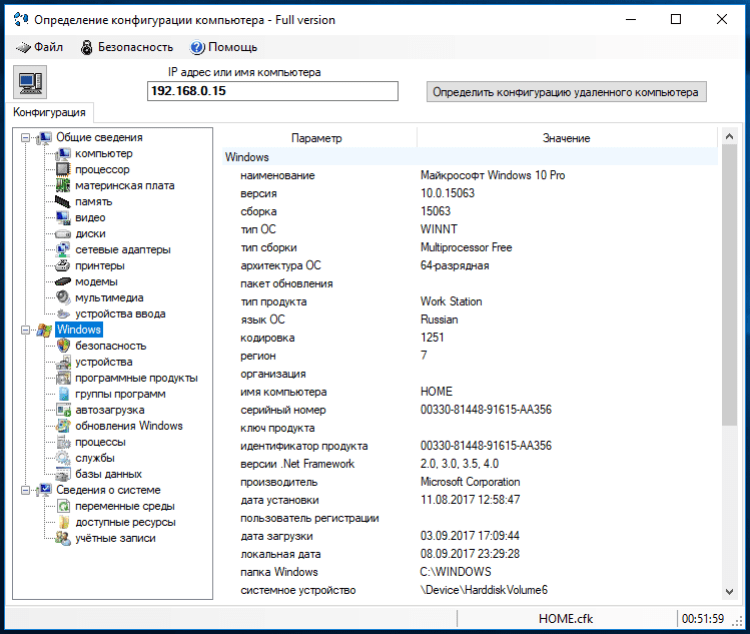Open the Помощь menu
Screen dimensions: 750x634
click(x=223, y=47)
